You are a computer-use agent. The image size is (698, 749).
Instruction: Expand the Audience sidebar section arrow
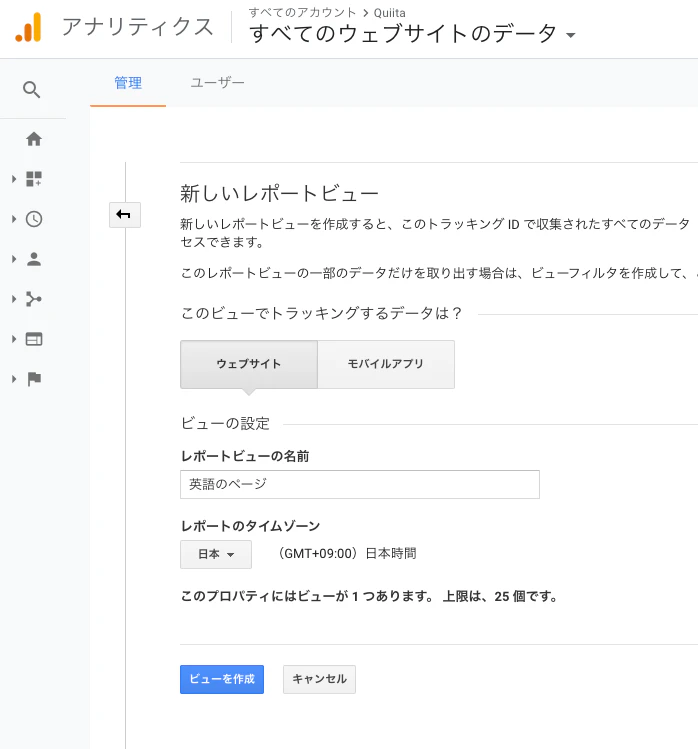(14, 259)
